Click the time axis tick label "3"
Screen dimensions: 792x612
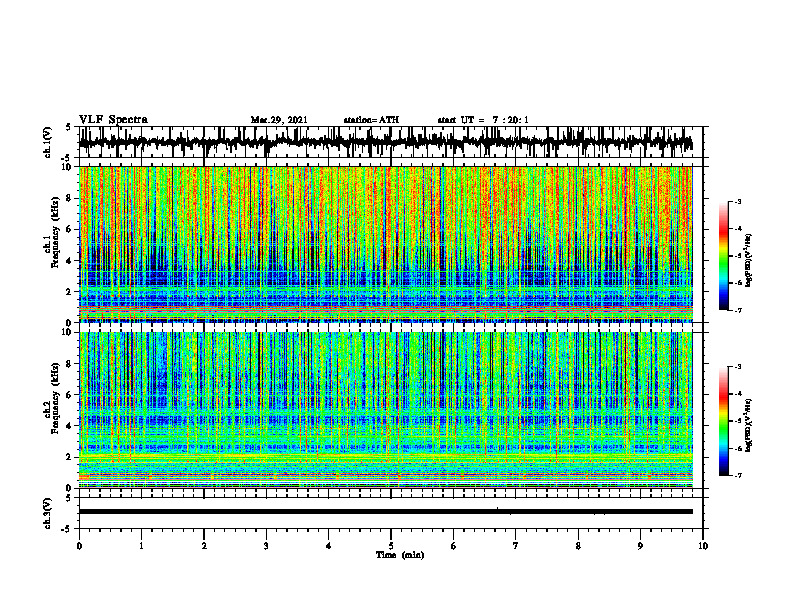pos(266,546)
